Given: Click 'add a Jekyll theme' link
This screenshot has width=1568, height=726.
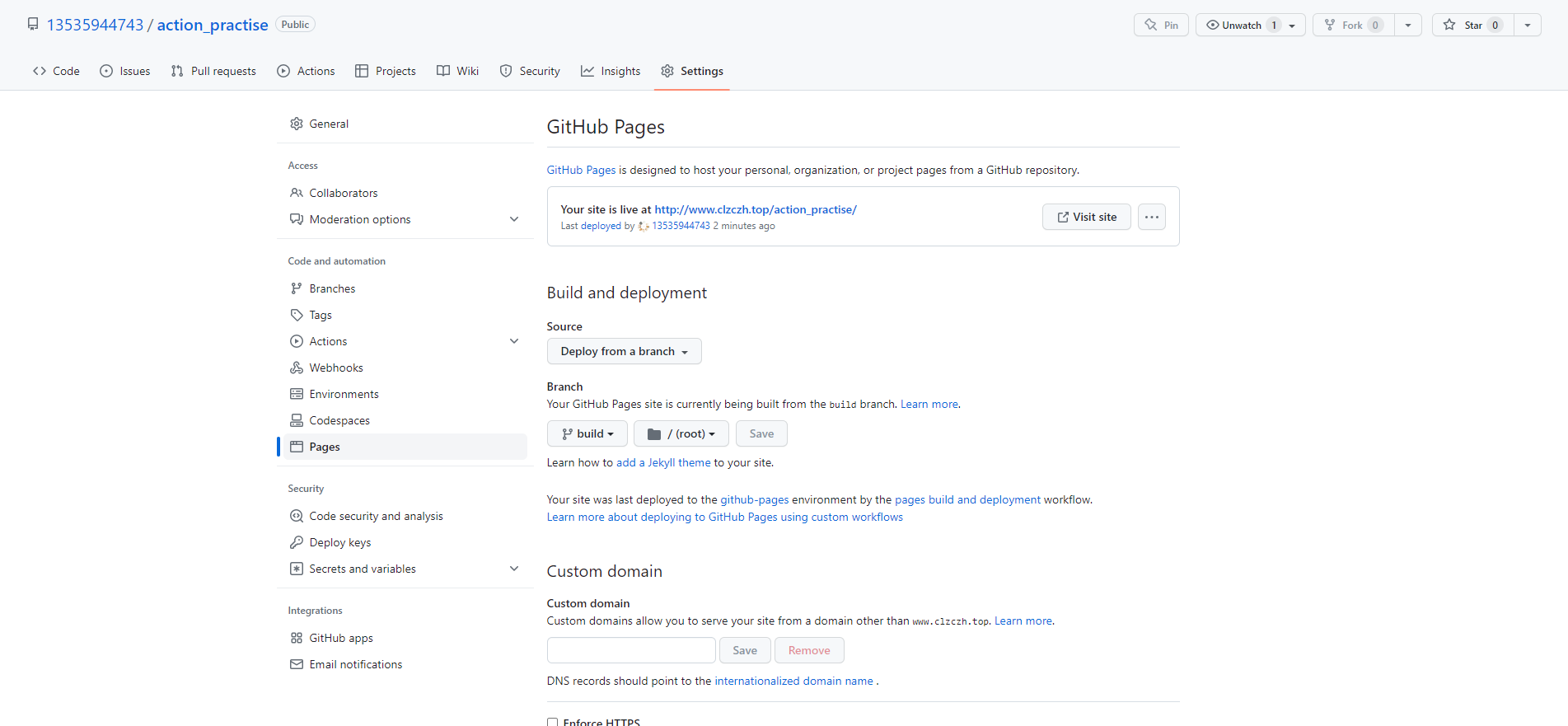Looking at the screenshot, I should (x=663, y=462).
